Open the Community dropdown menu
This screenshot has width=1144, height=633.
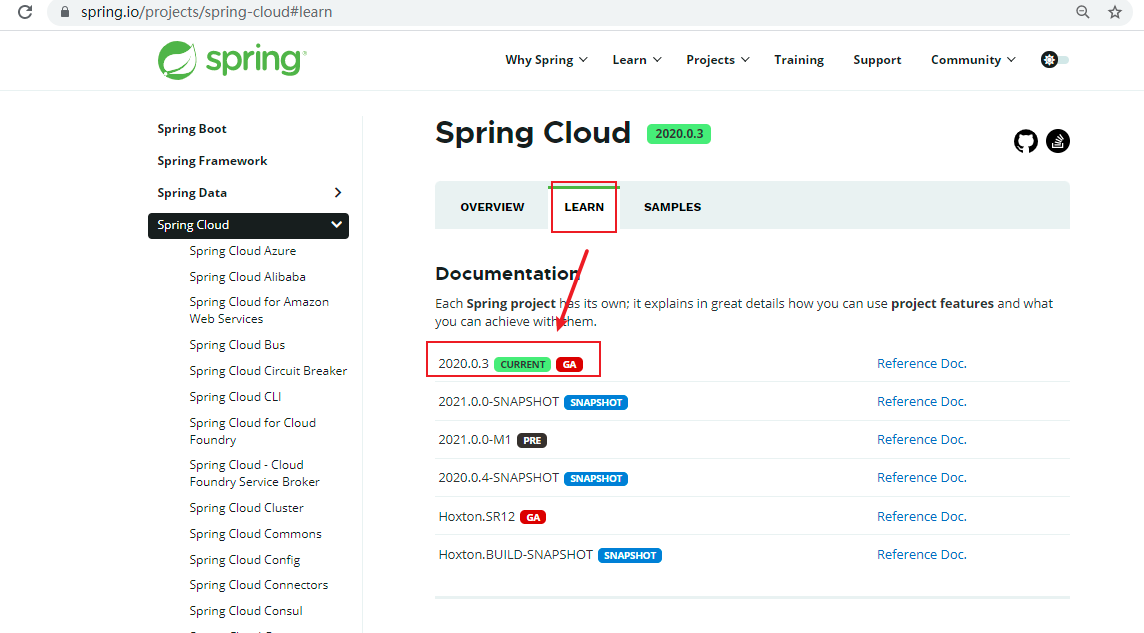973,60
